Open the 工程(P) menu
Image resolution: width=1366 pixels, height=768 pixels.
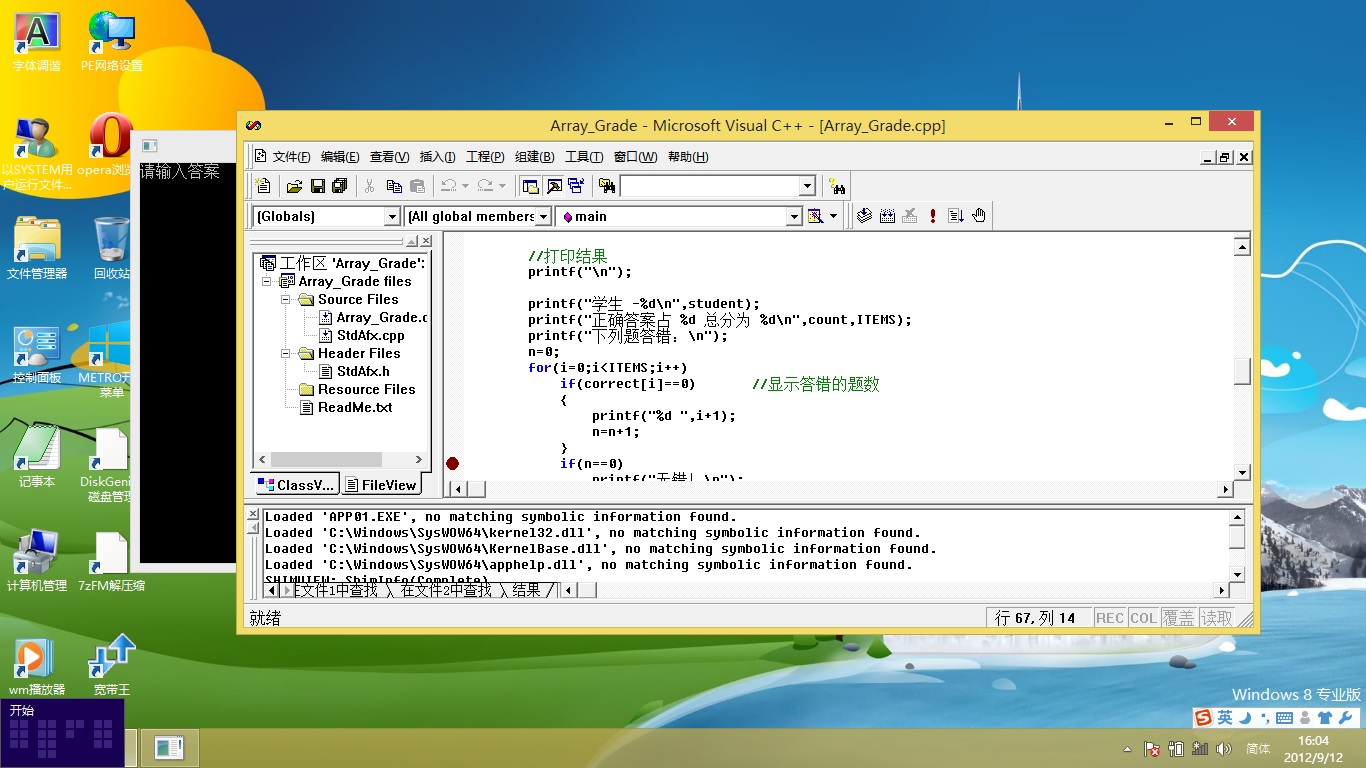tap(485, 157)
